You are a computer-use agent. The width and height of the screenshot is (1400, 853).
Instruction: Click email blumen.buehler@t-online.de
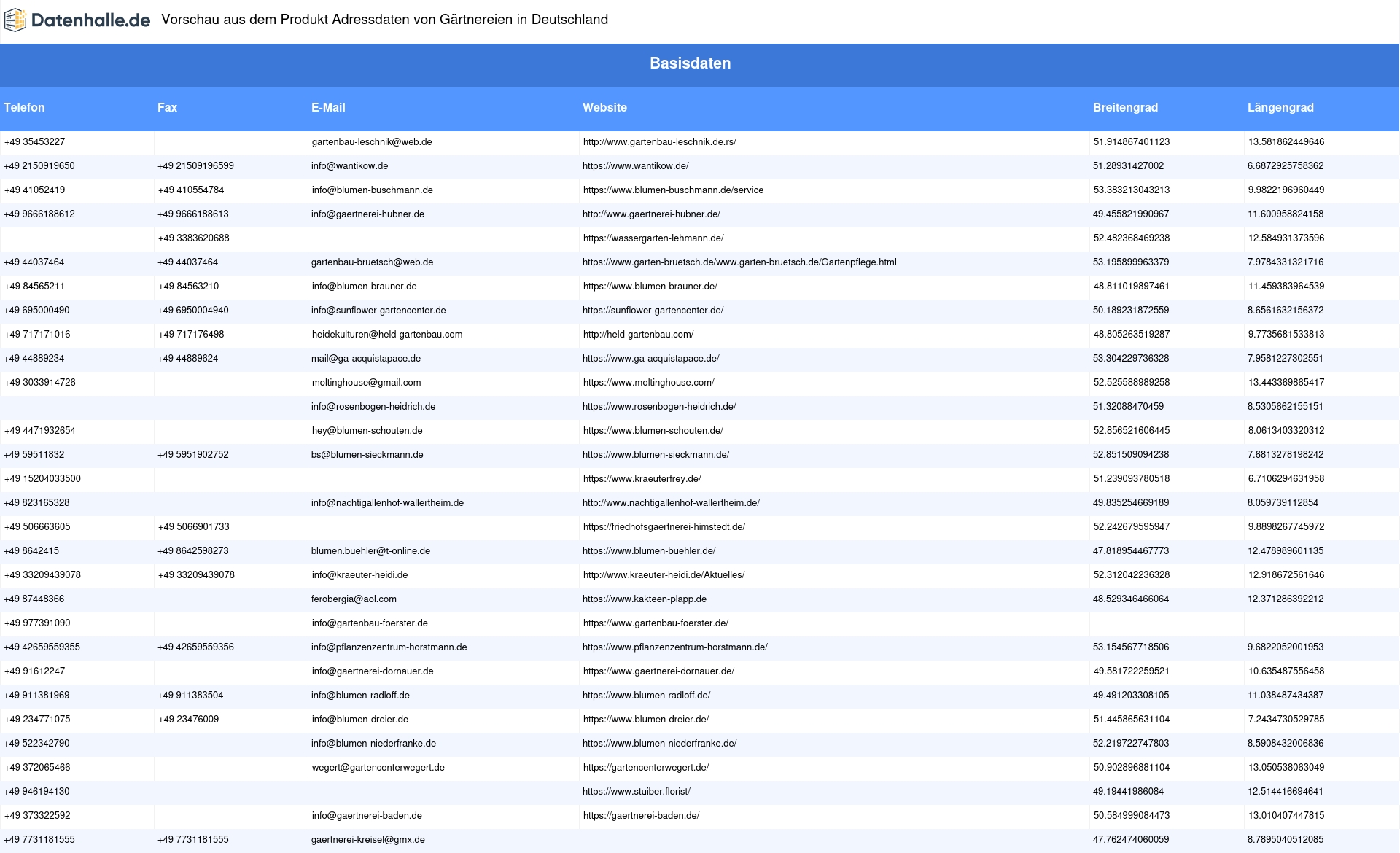(x=370, y=551)
